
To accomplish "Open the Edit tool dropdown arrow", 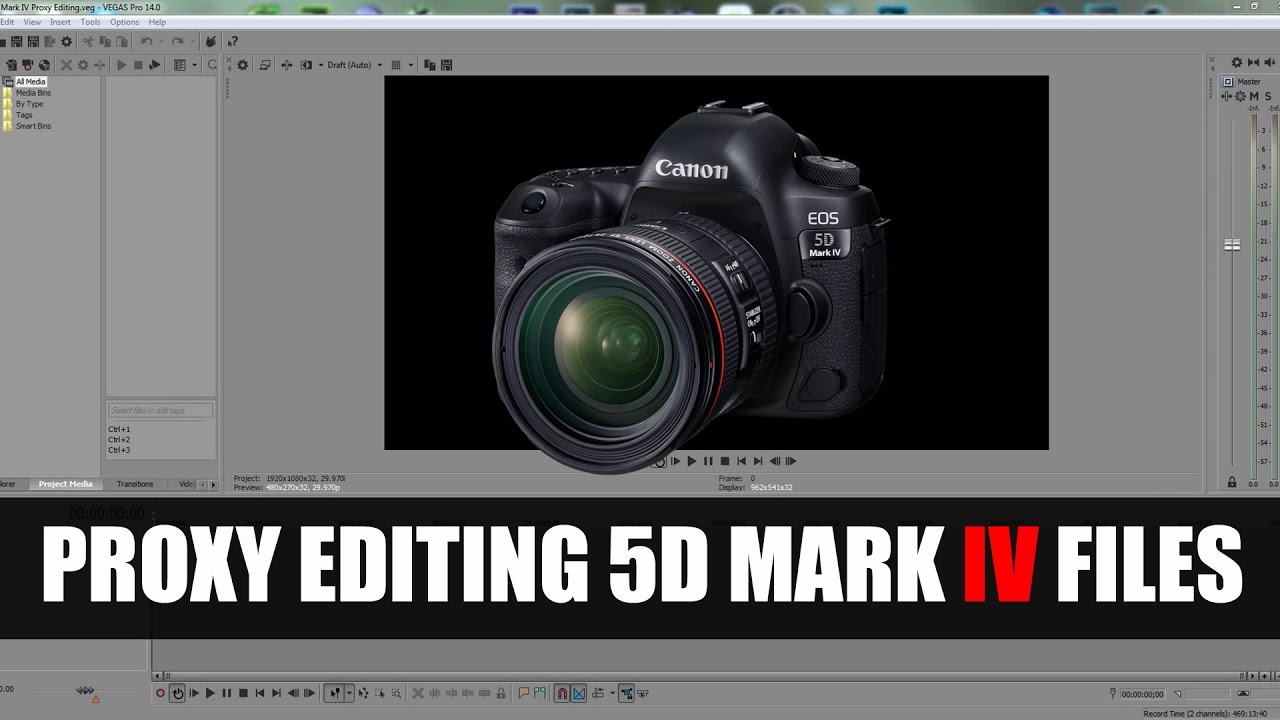I will coord(349,692).
